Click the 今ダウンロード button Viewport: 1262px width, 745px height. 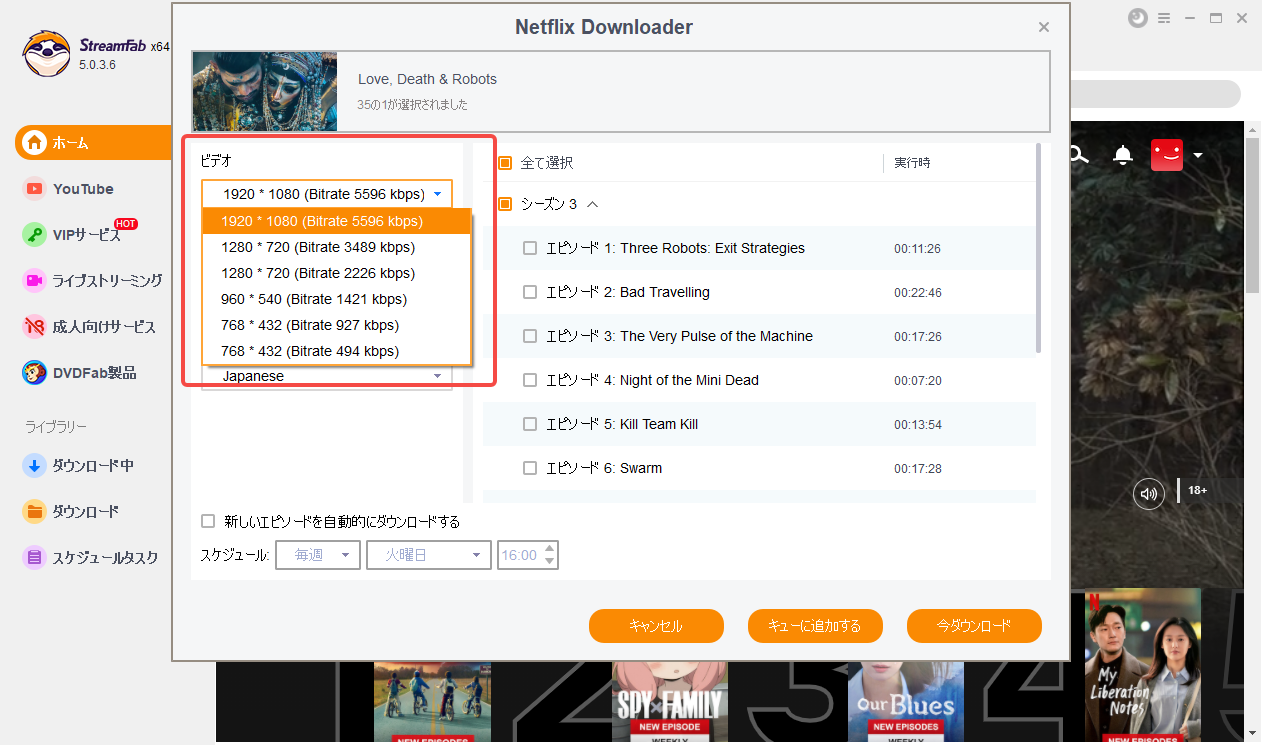974,626
